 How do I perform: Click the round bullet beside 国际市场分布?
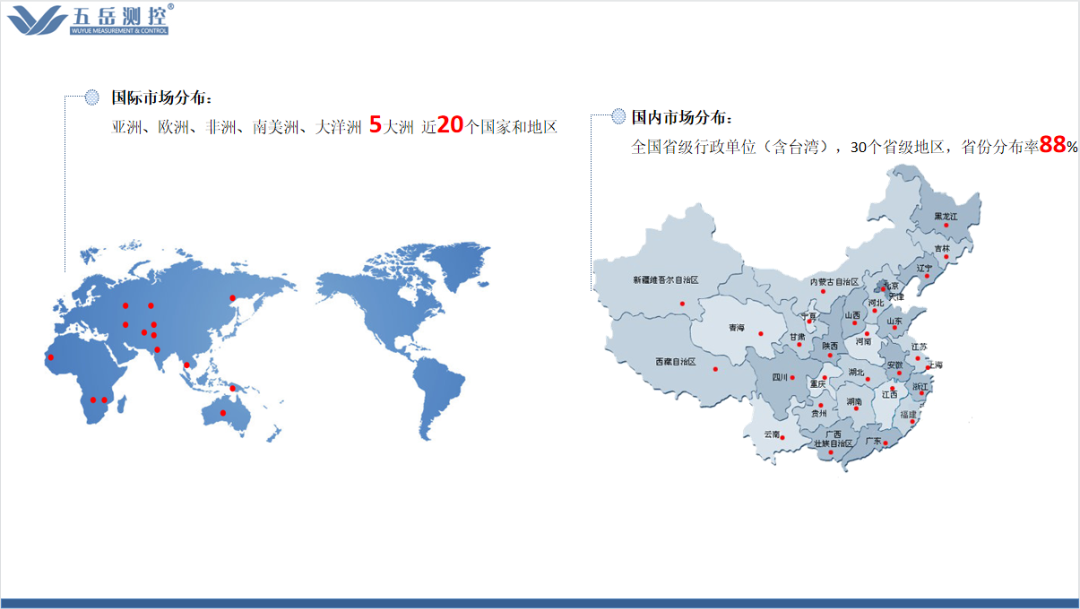coord(91,97)
